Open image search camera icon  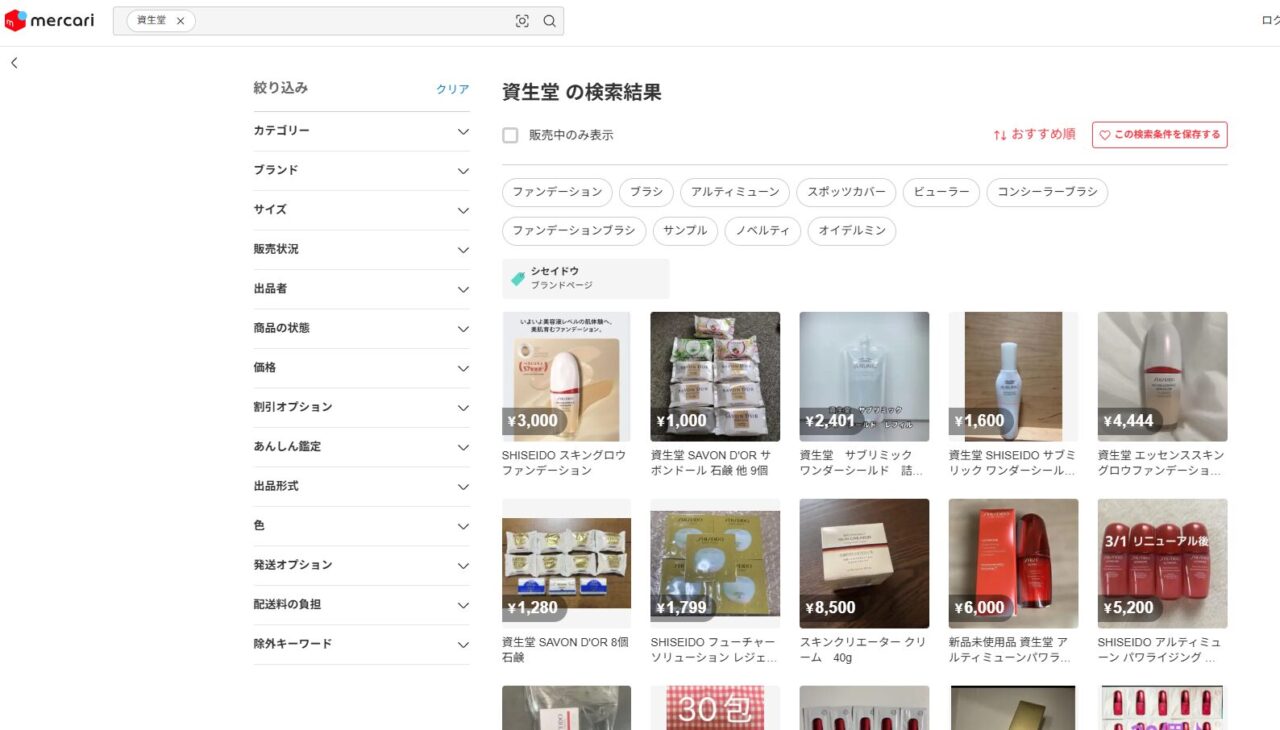coord(522,21)
